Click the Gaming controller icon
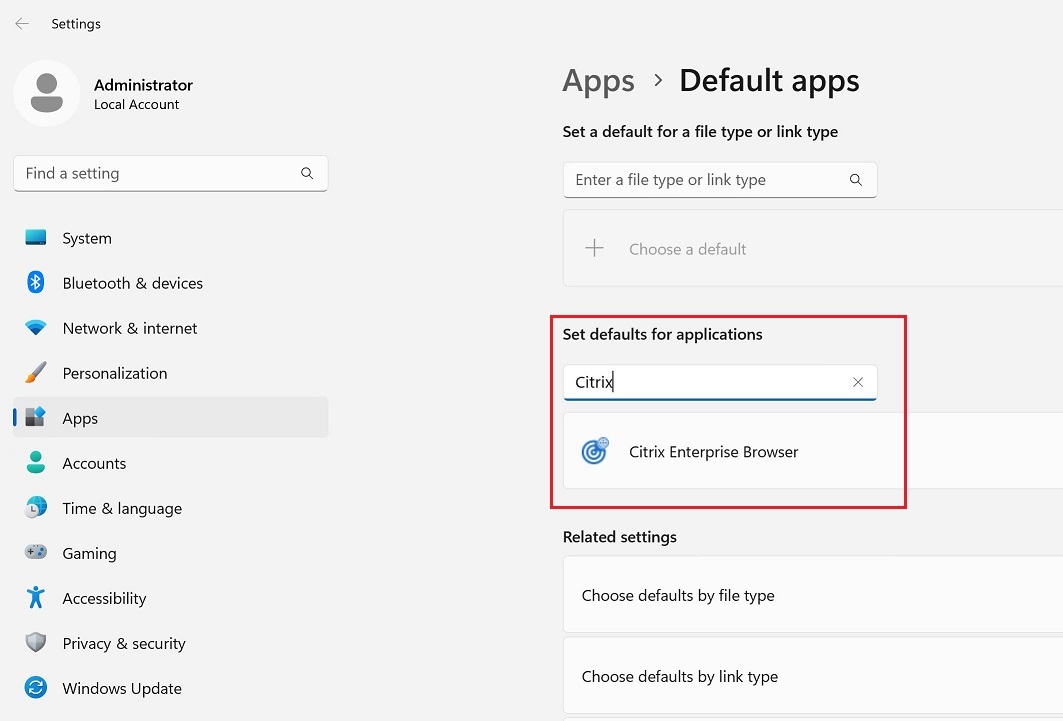The image size is (1063, 721). (x=36, y=554)
